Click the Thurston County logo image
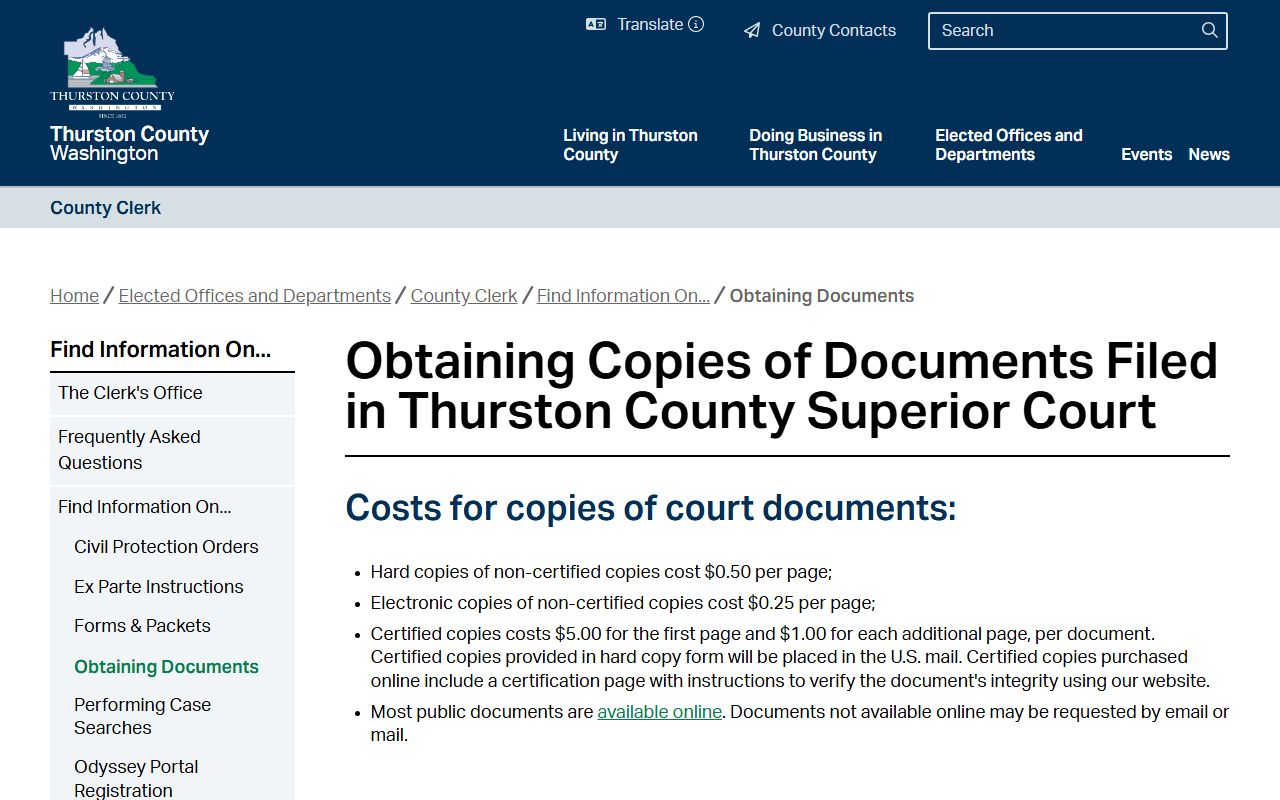The image size is (1280, 800). tap(112, 70)
